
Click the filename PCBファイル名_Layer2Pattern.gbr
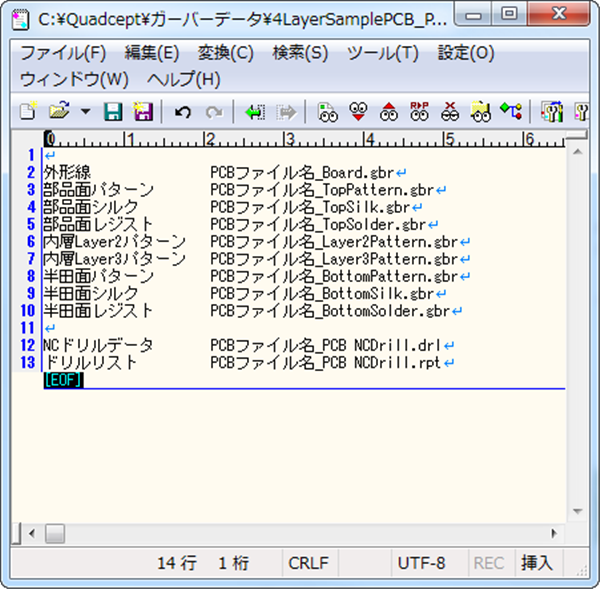coord(334,241)
